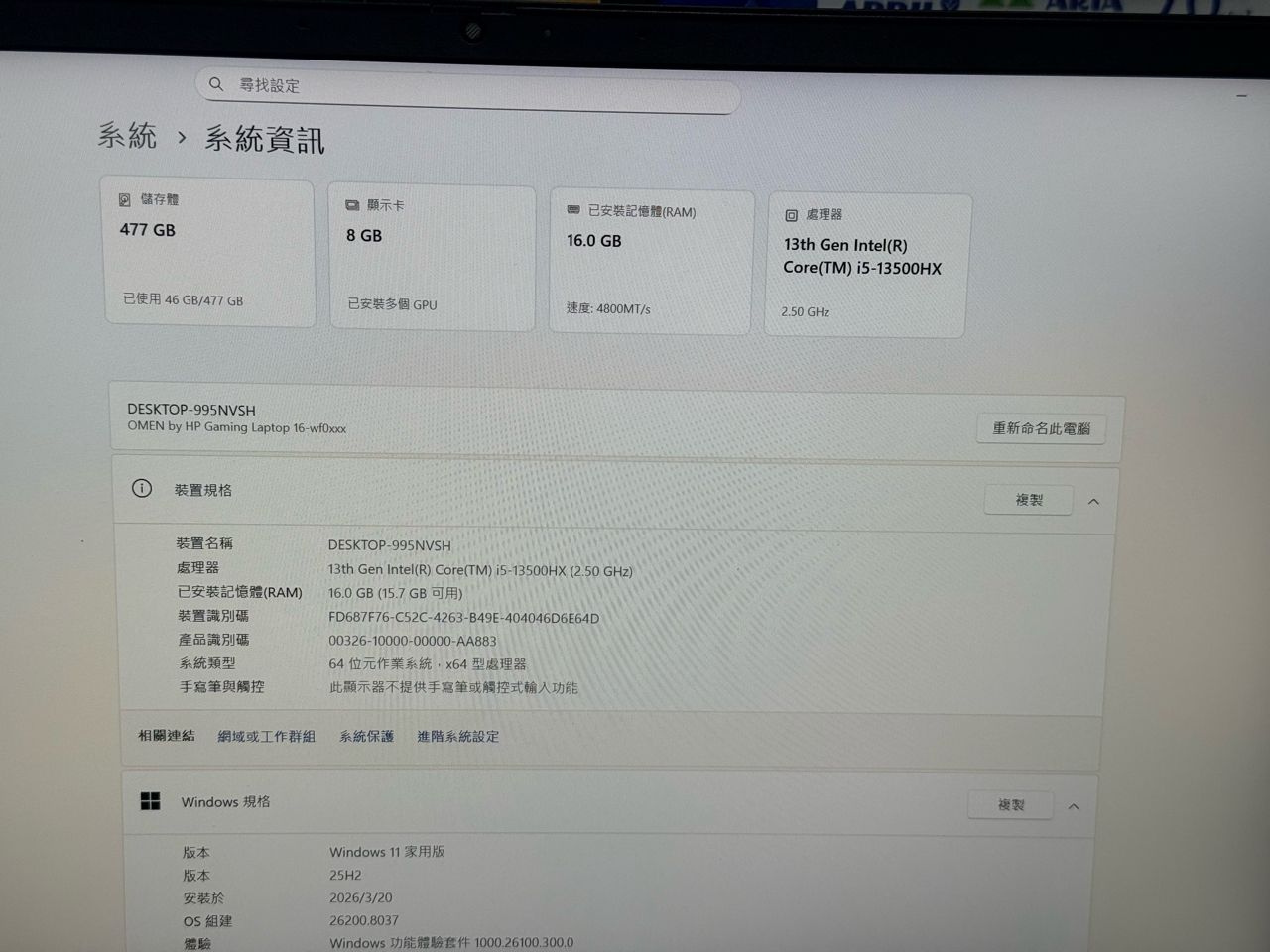1270x952 pixels.
Task: Click the 系統資訊 breadcrumb title
Action: click(265, 139)
